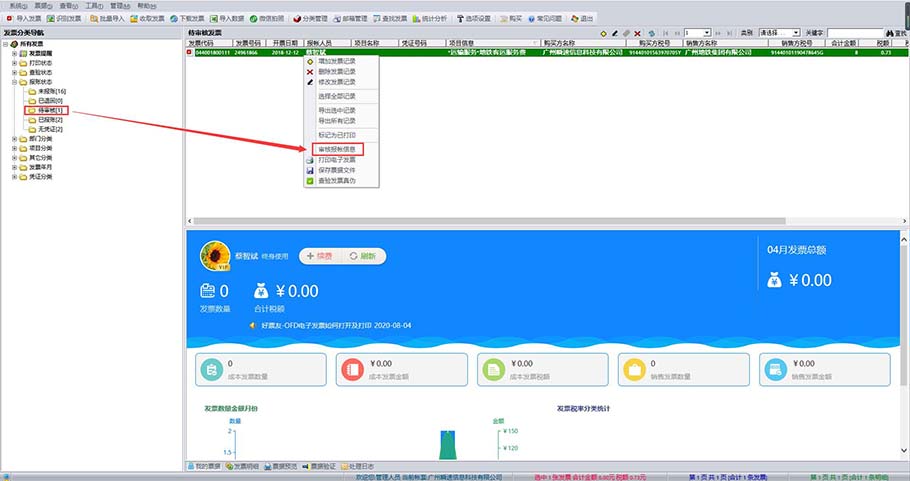910x481 pixels.
Task: Open the 查看 menu
Action: pos(68,6)
